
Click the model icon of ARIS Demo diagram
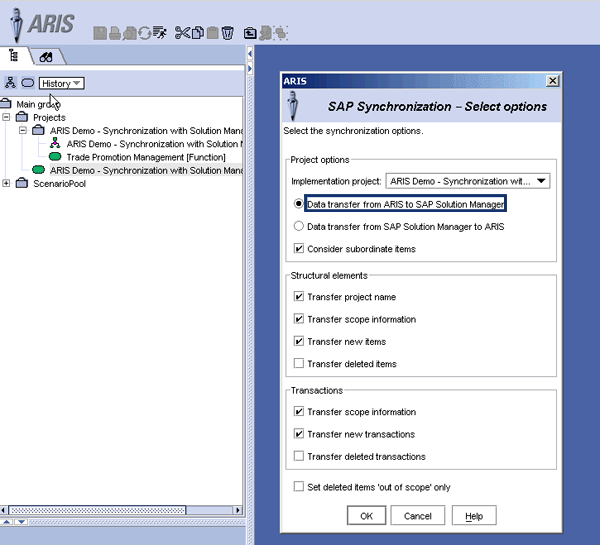point(55,143)
